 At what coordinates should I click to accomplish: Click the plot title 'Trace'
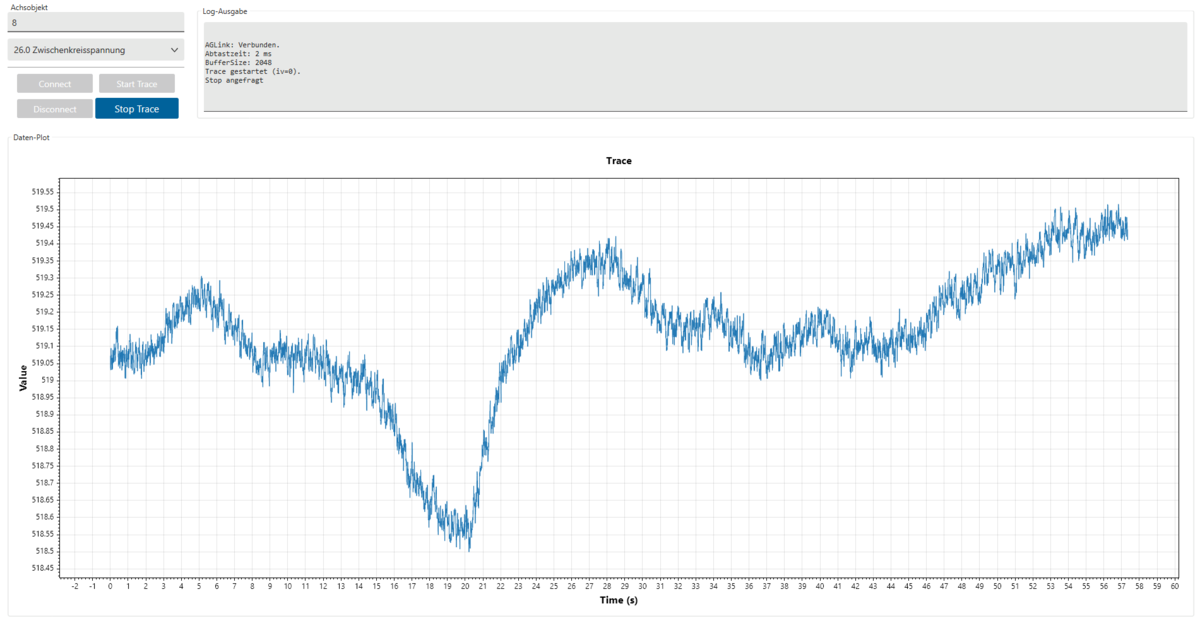pyautogui.click(x=619, y=161)
